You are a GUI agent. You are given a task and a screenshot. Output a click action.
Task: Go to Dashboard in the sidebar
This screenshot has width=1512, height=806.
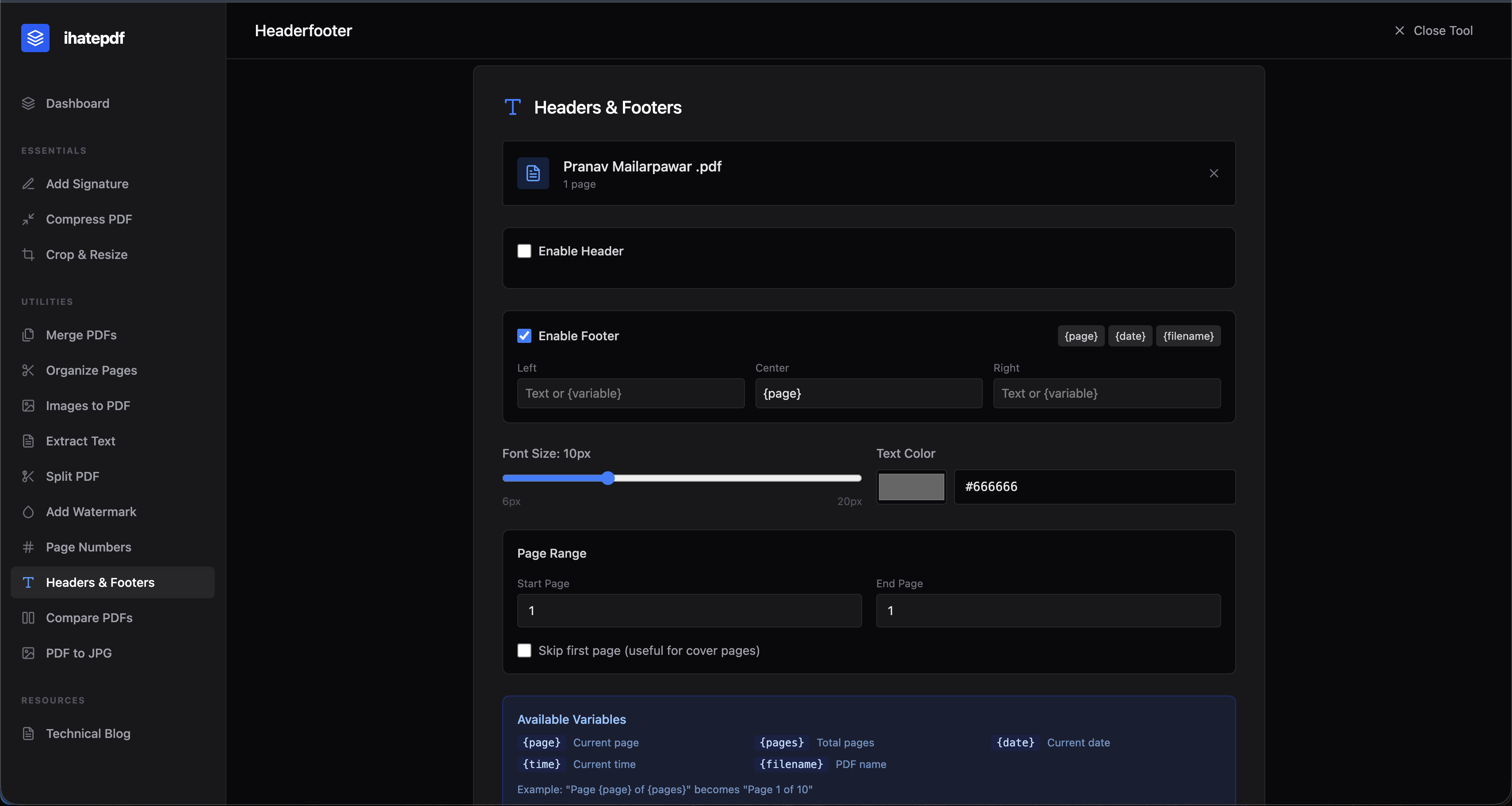[x=77, y=103]
